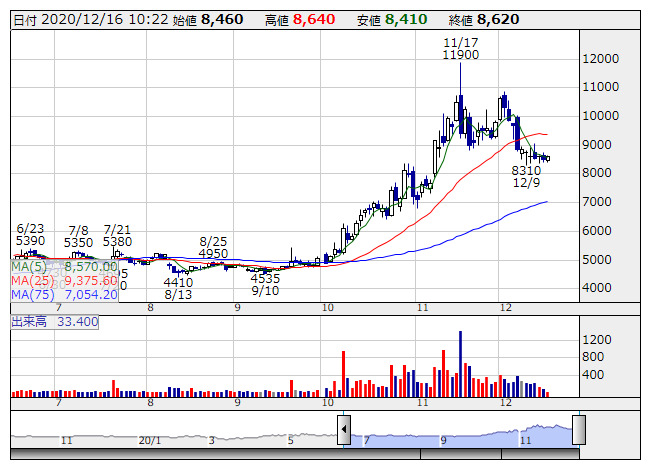Click the left range handle with arrow
The width and height of the screenshot is (653, 470).
click(344, 431)
